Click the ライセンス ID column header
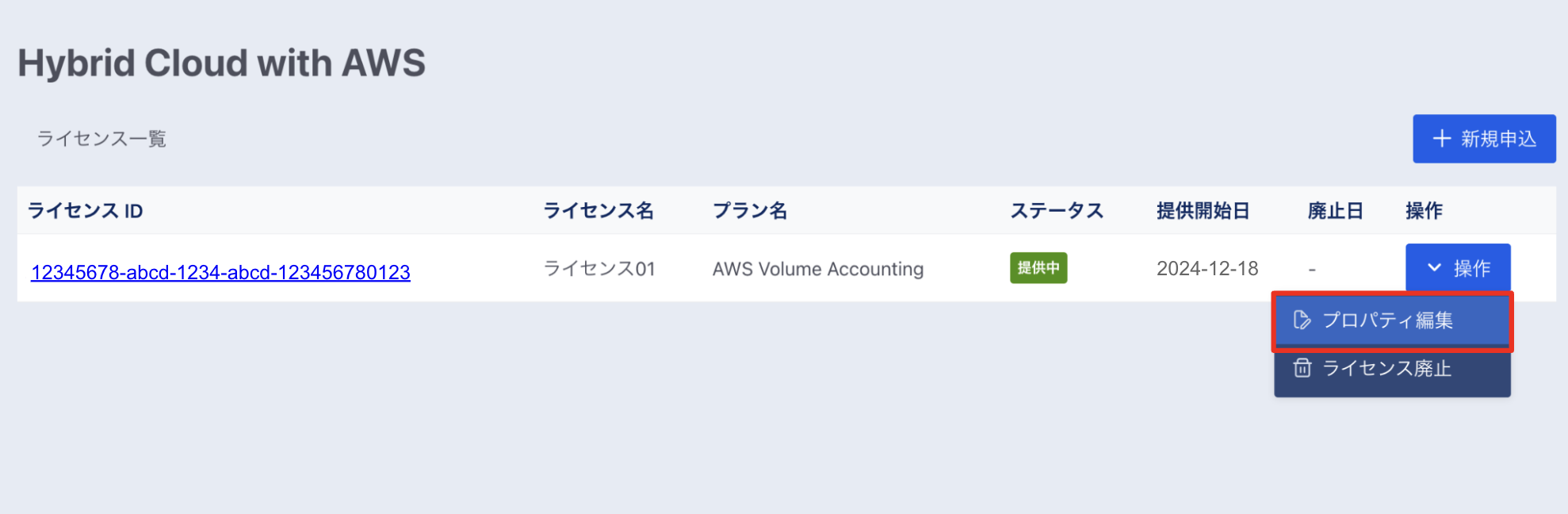The width and height of the screenshot is (1568, 514). tap(86, 211)
